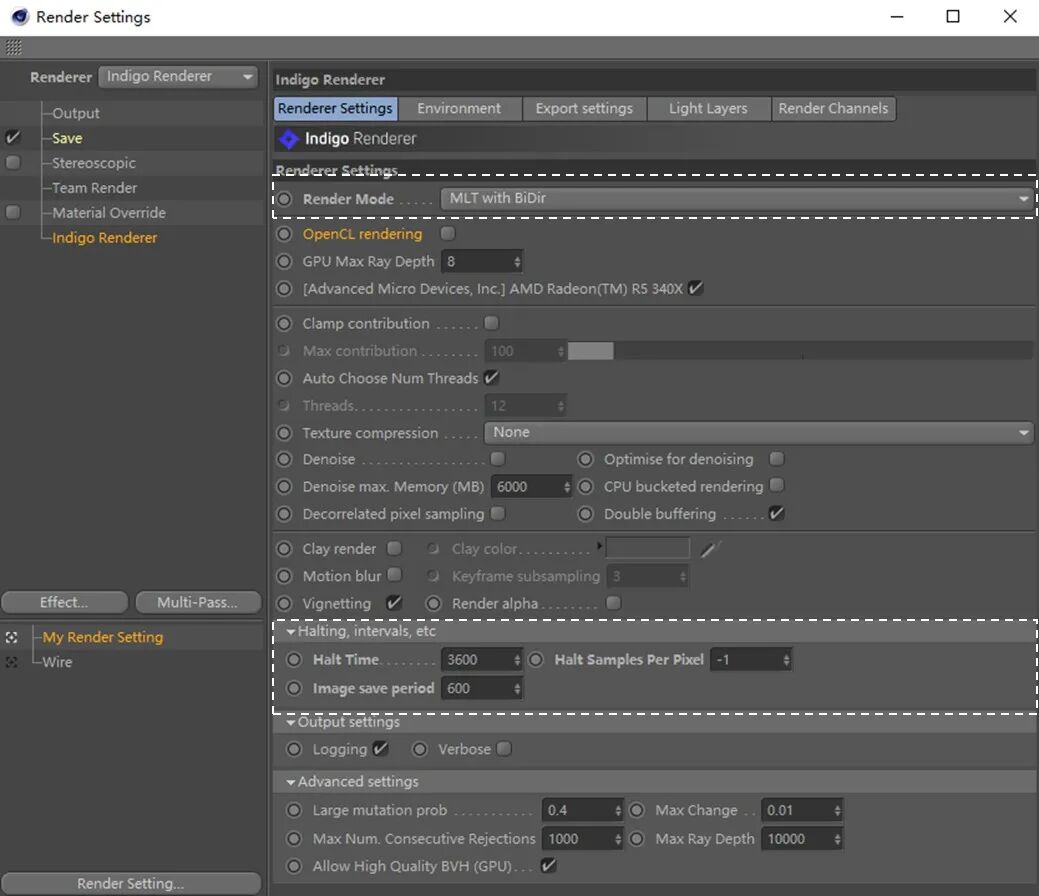Collapse the Halting, intervals, etc section

(291, 632)
